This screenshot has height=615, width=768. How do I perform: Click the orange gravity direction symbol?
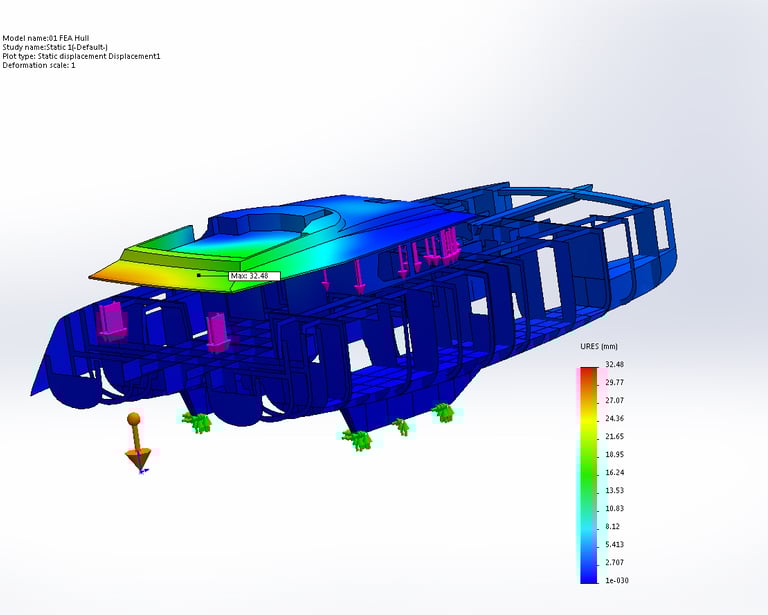click(x=137, y=441)
